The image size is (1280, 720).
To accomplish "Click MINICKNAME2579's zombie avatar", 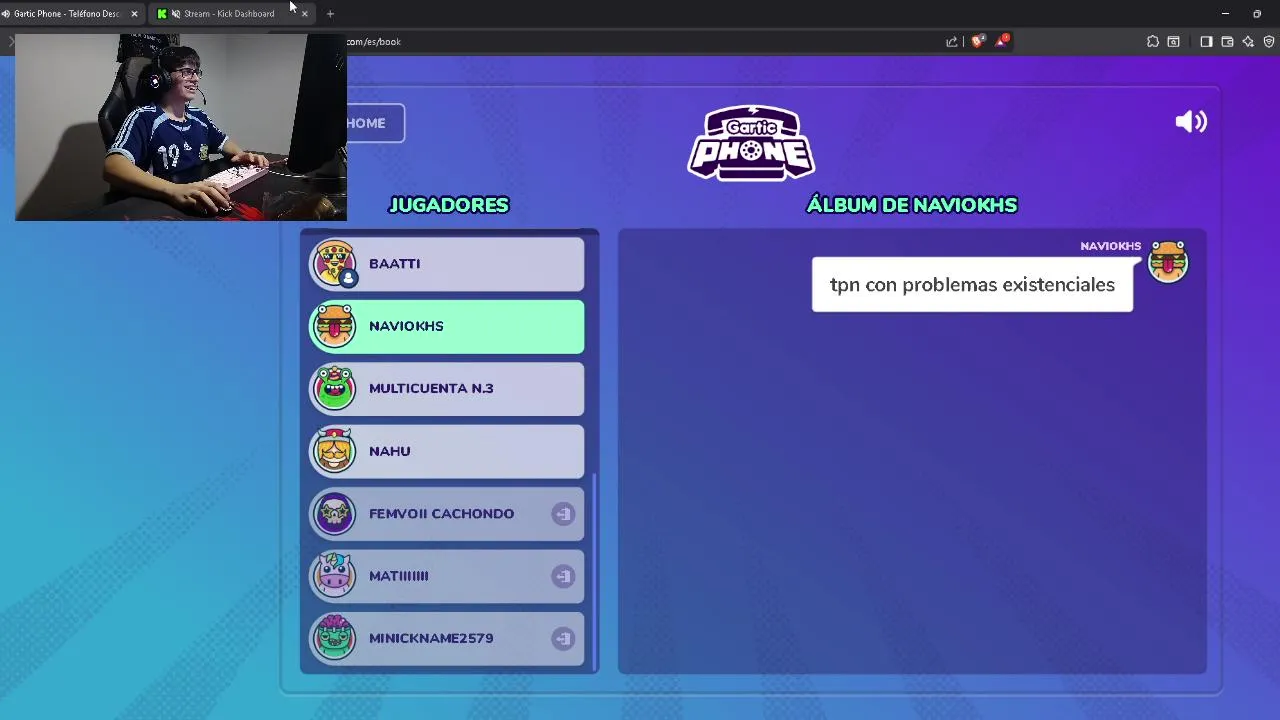I will tap(334, 638).
